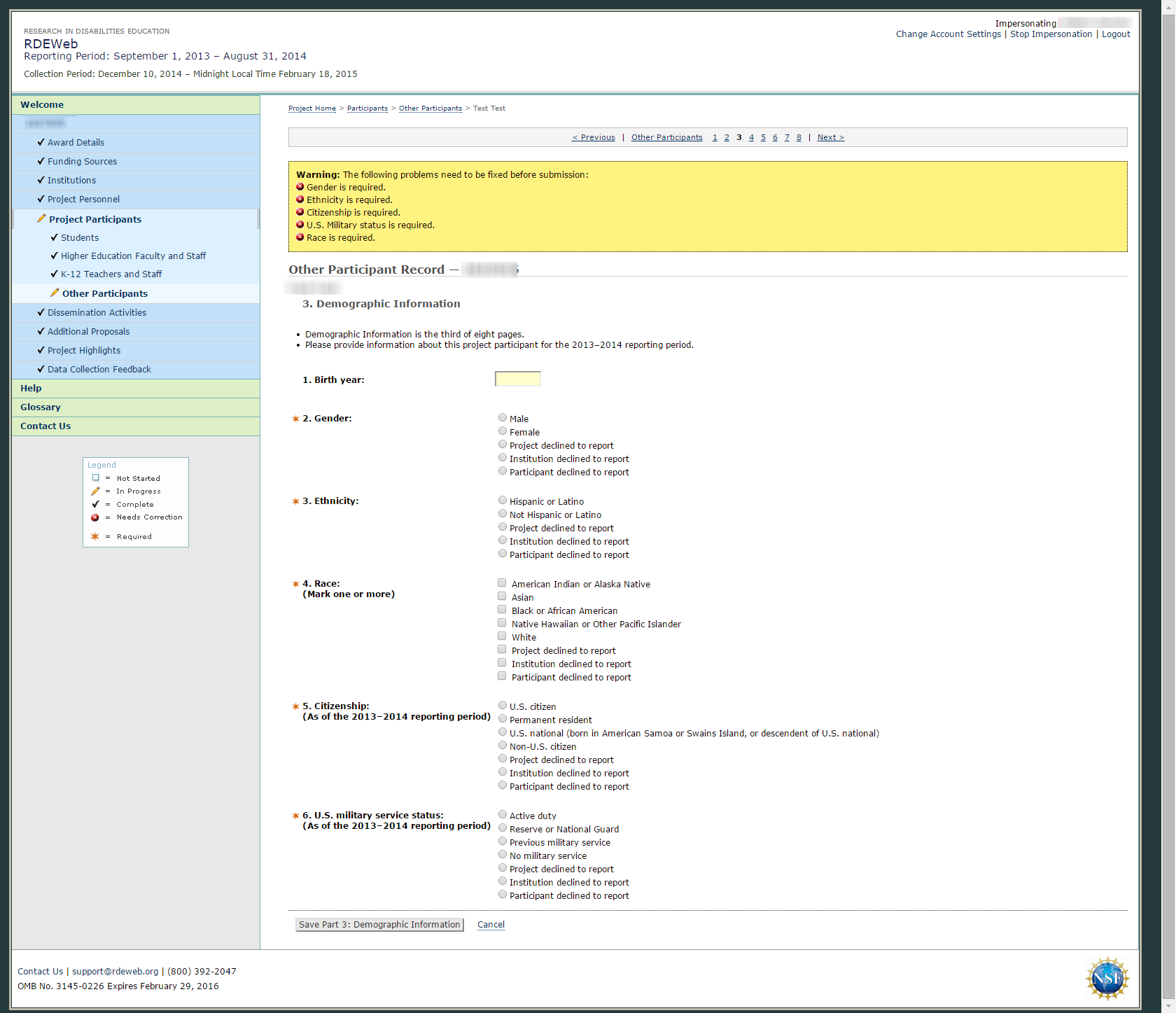Go to Funding Sources in sidebar
Screen dimensions: 1176x1013
(82, 161)
